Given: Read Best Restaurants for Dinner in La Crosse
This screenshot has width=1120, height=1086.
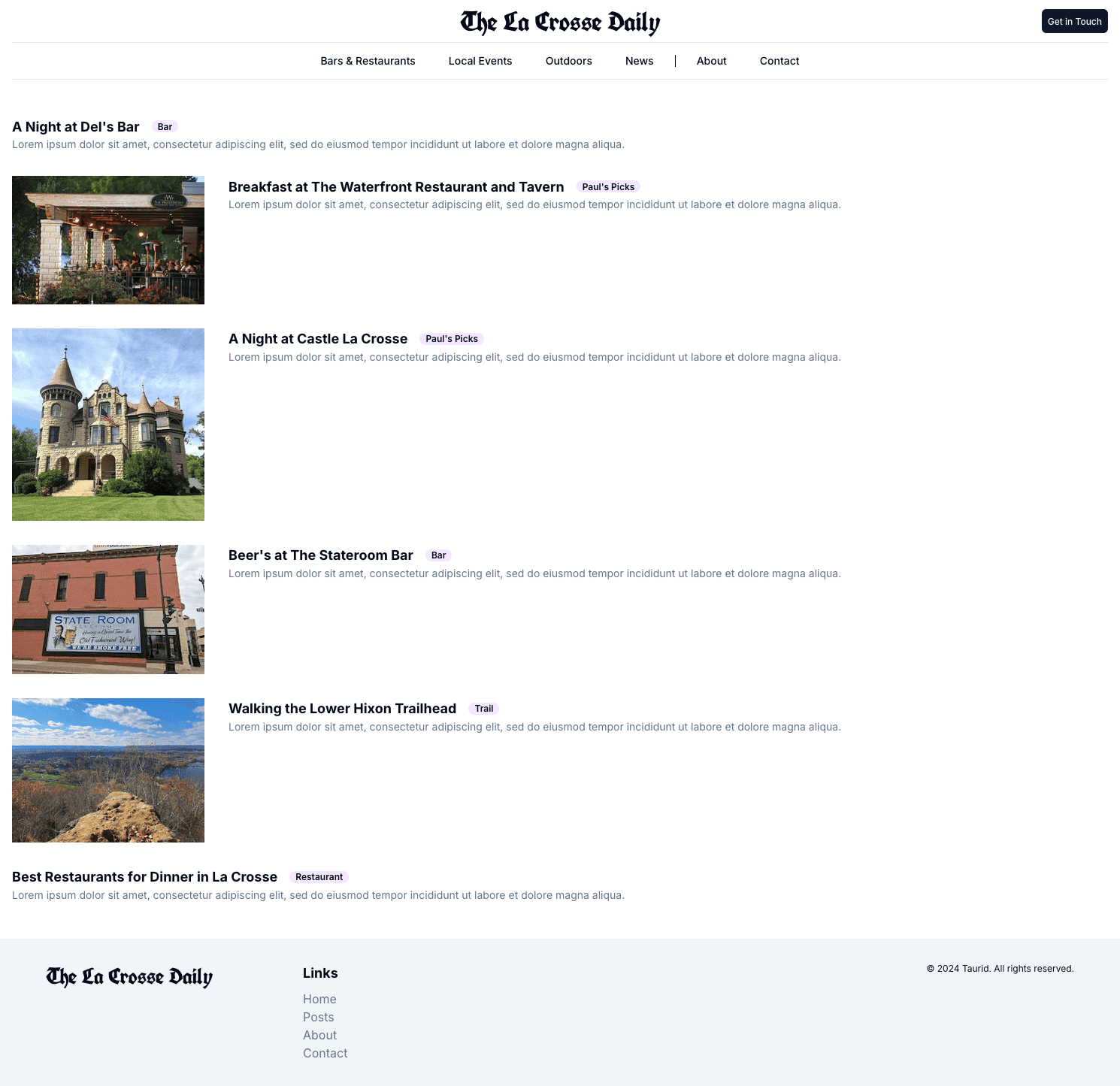Looking at the screenshot, I should tap(144, 877).
